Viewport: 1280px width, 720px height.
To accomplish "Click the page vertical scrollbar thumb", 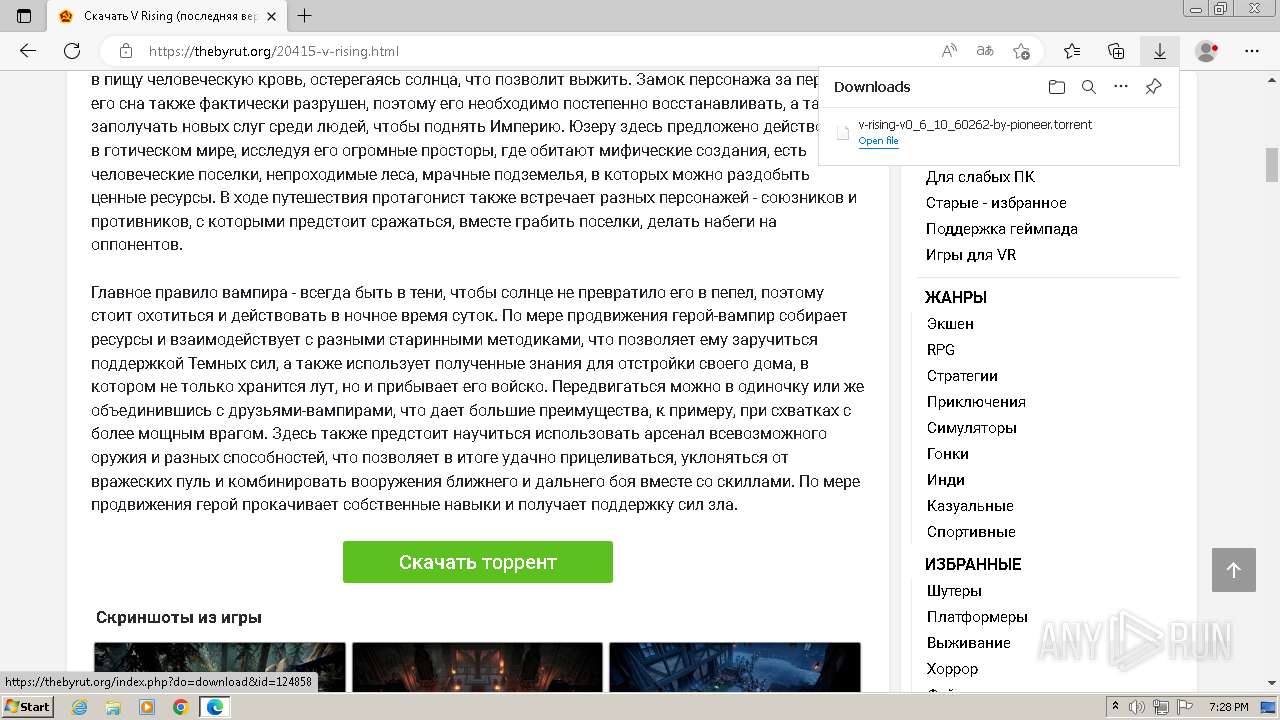I will (1272, 165).
